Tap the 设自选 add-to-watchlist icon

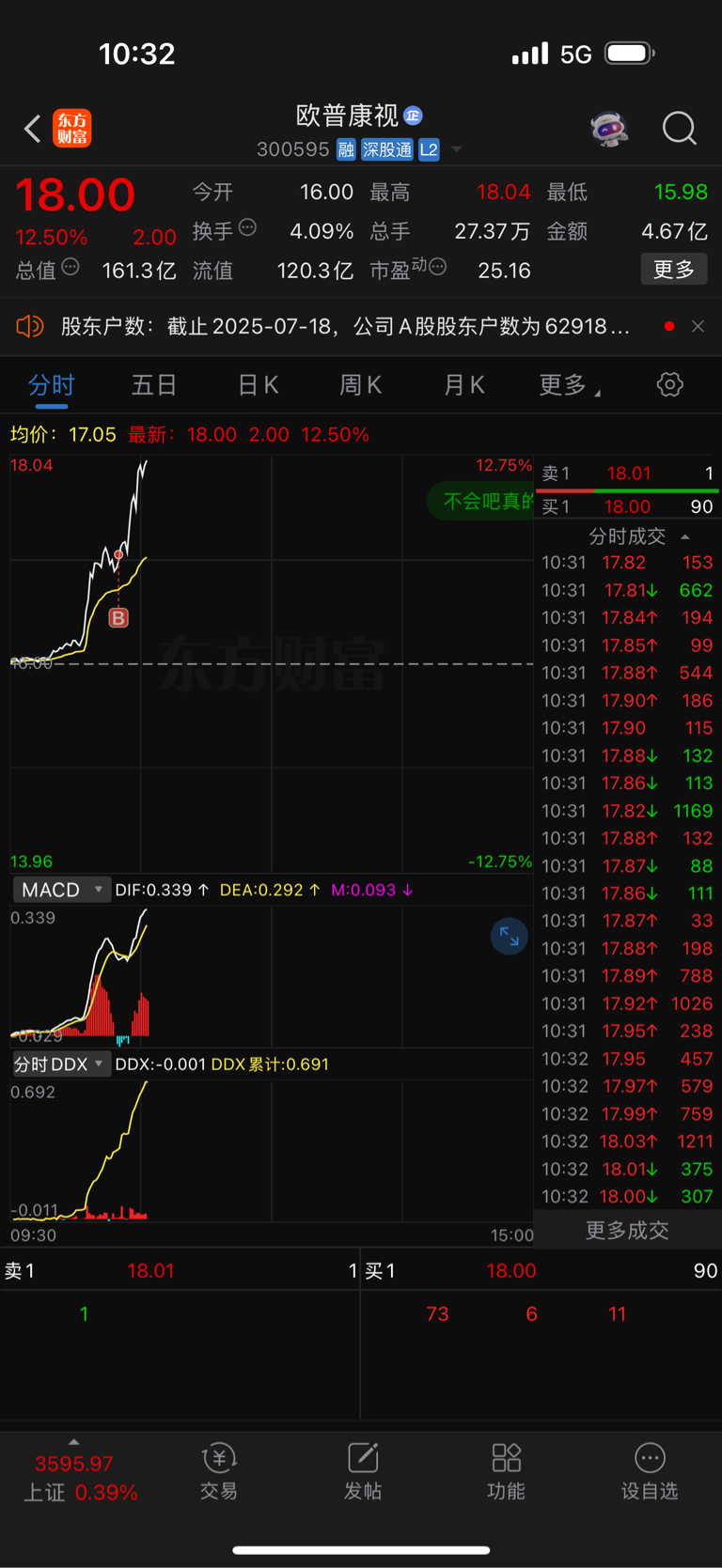tap(650, 1470)
